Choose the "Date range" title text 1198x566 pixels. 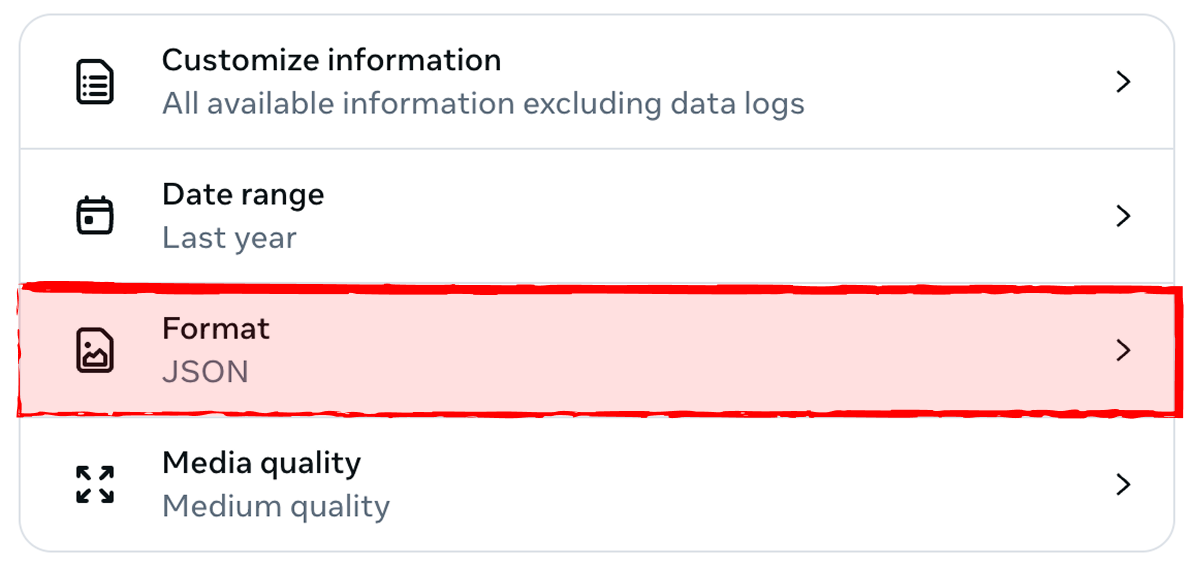coord(243,194)
